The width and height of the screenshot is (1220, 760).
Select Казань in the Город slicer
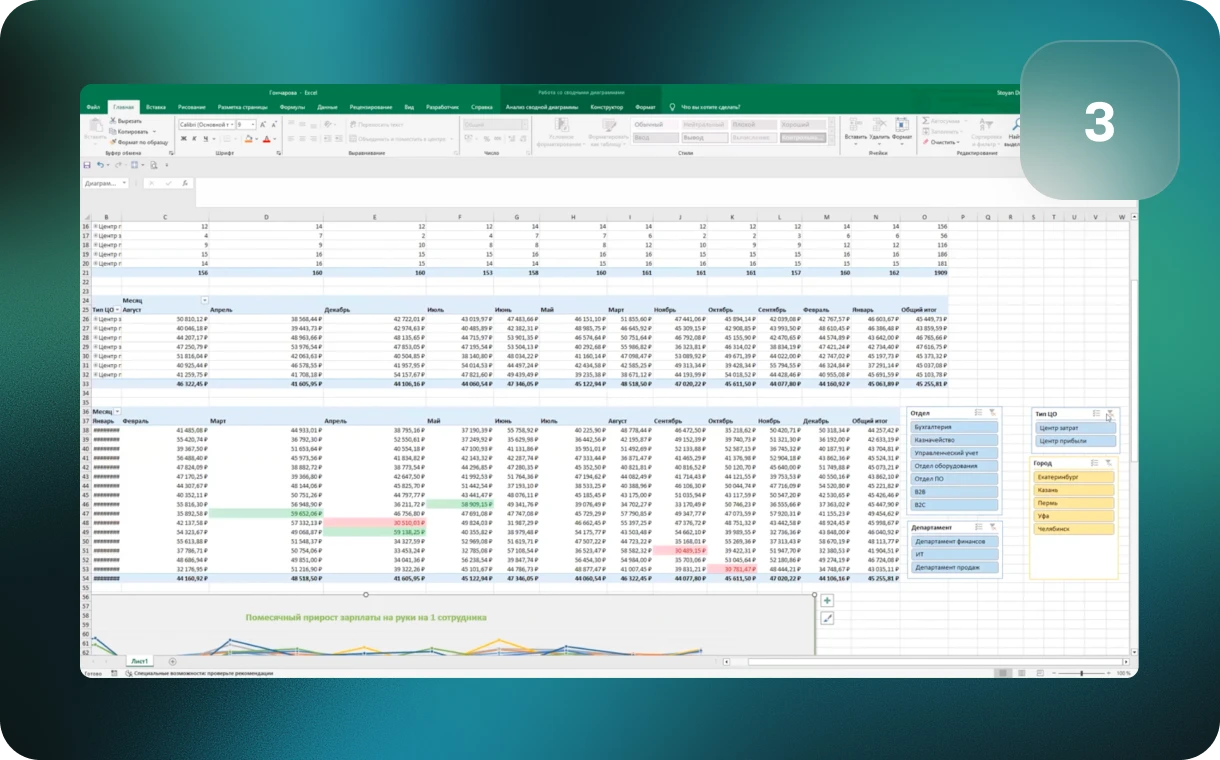point(1074,490)
